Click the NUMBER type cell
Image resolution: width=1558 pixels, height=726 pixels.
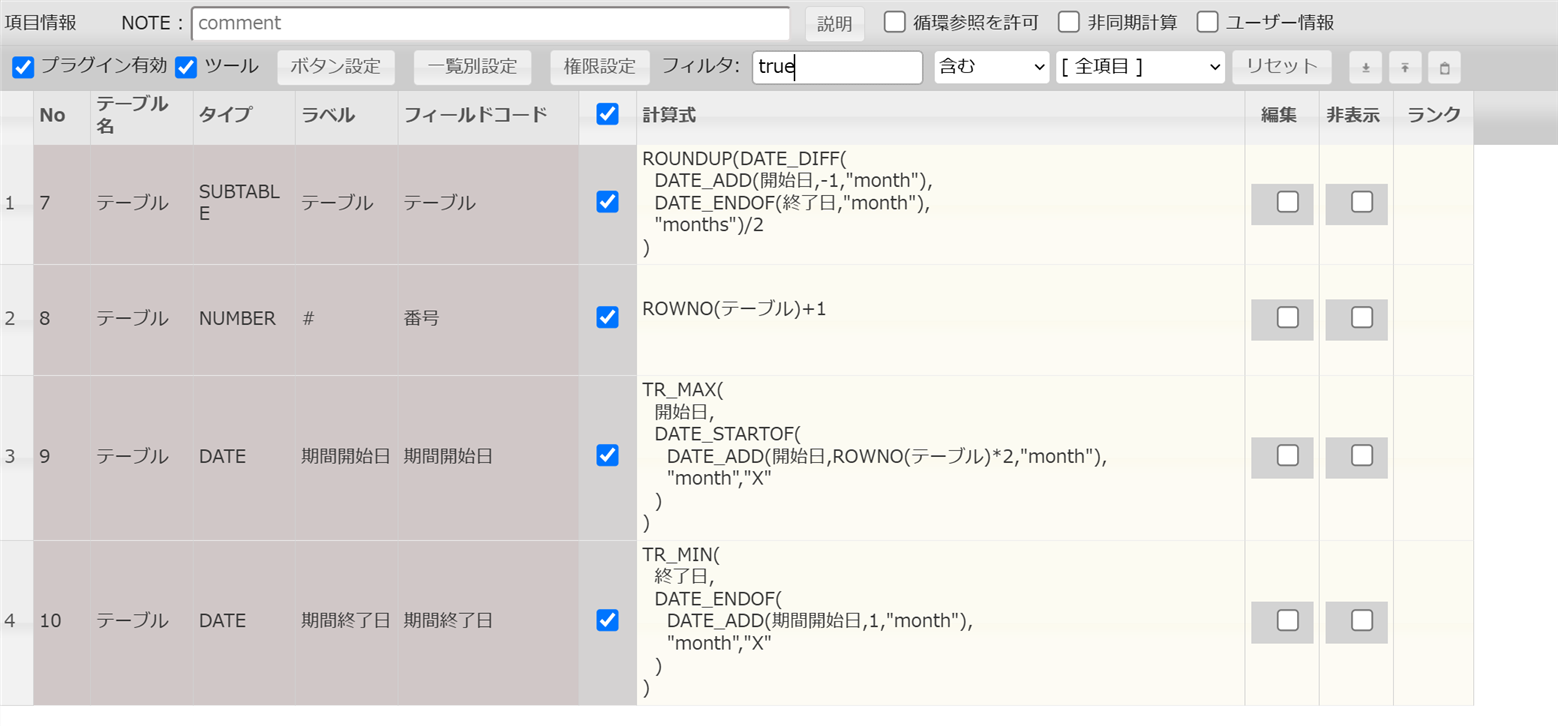point(244,320)
